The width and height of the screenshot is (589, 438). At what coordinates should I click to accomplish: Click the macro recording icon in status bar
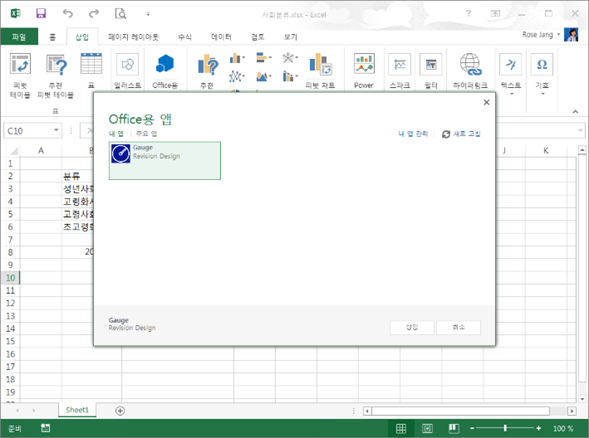tap(45, 428)
